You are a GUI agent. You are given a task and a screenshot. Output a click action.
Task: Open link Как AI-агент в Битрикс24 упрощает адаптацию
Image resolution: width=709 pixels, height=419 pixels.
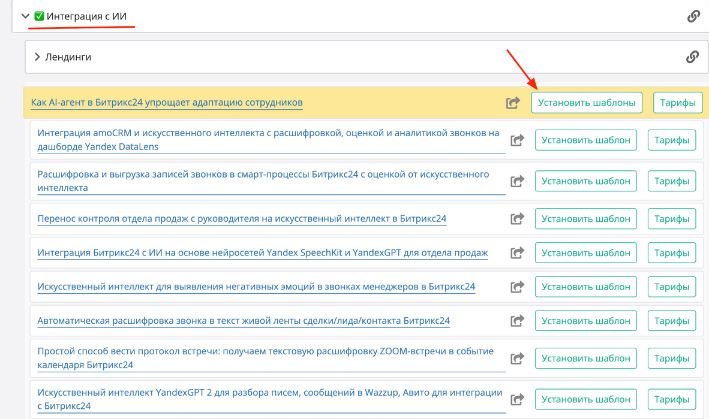pos(167,103)
